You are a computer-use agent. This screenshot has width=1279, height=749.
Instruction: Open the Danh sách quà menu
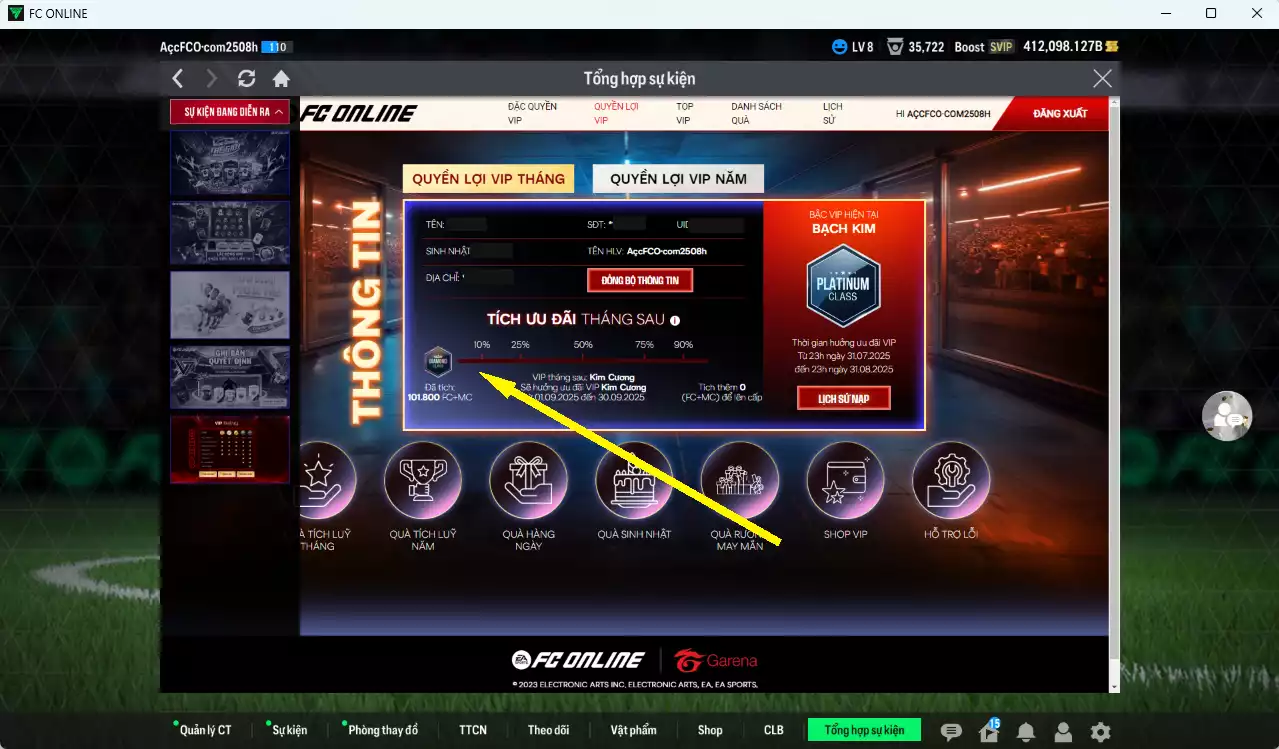click(x=756, y=113)
